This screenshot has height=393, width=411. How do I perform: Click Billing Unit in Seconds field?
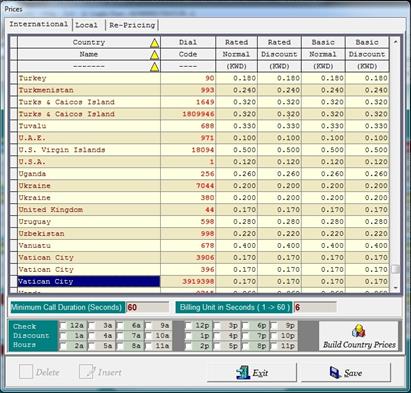pyautogui.click(x=315, y=307)
